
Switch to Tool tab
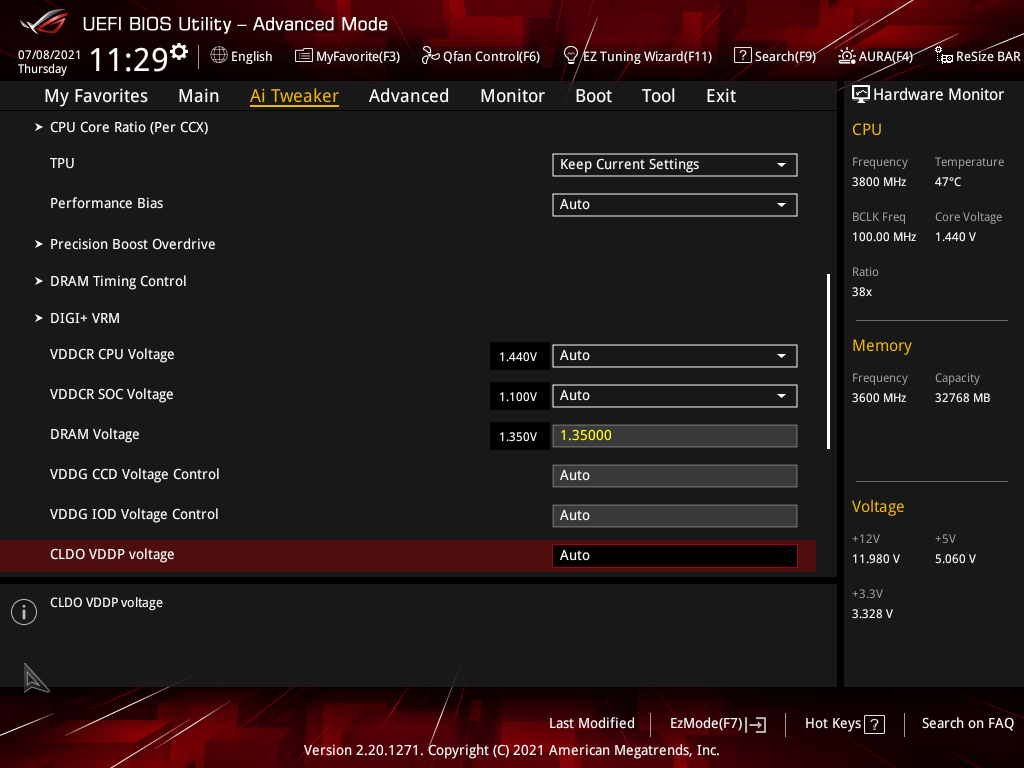[x=658, y=96]
